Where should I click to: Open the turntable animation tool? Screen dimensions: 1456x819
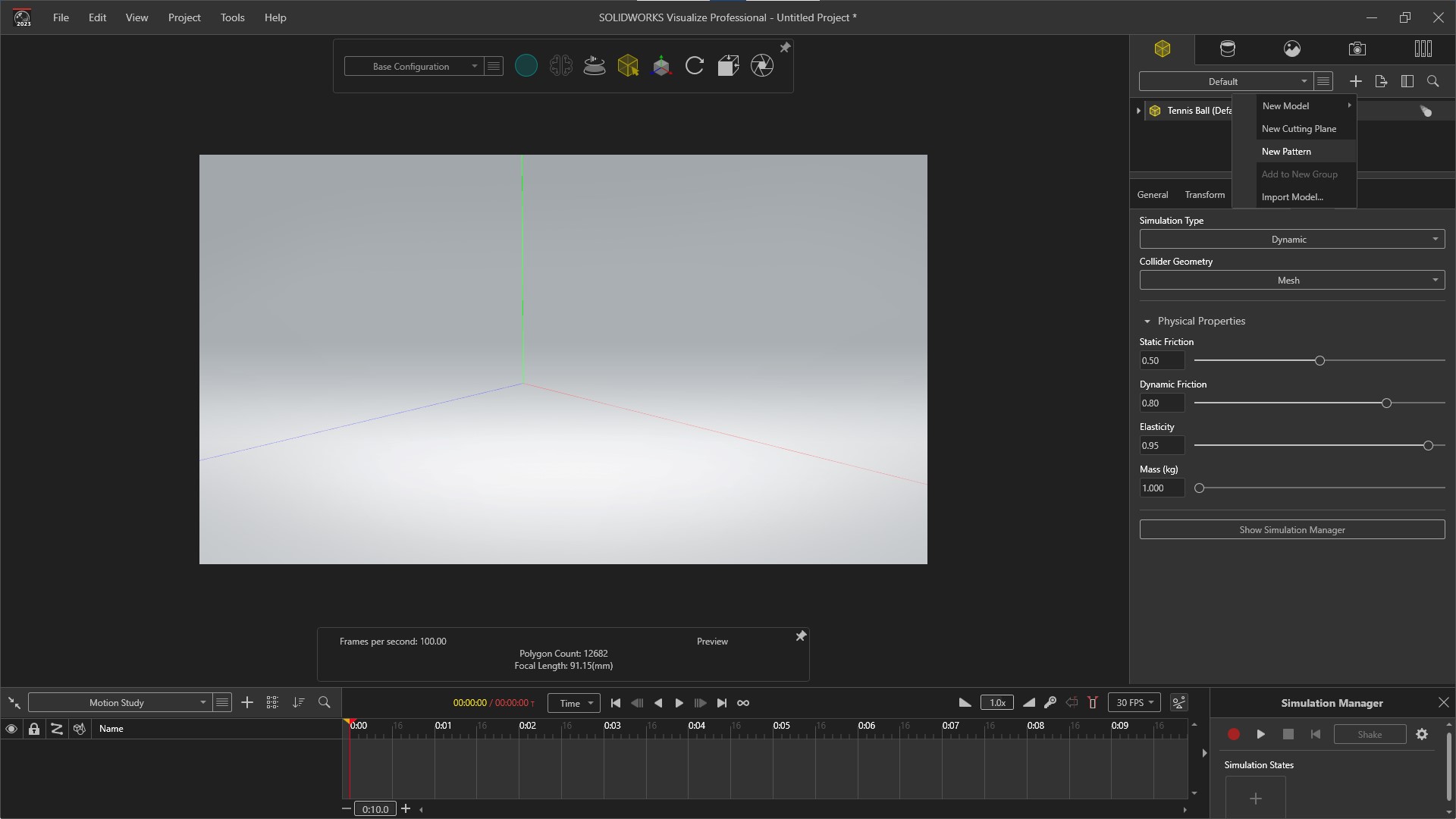(595, 66)
